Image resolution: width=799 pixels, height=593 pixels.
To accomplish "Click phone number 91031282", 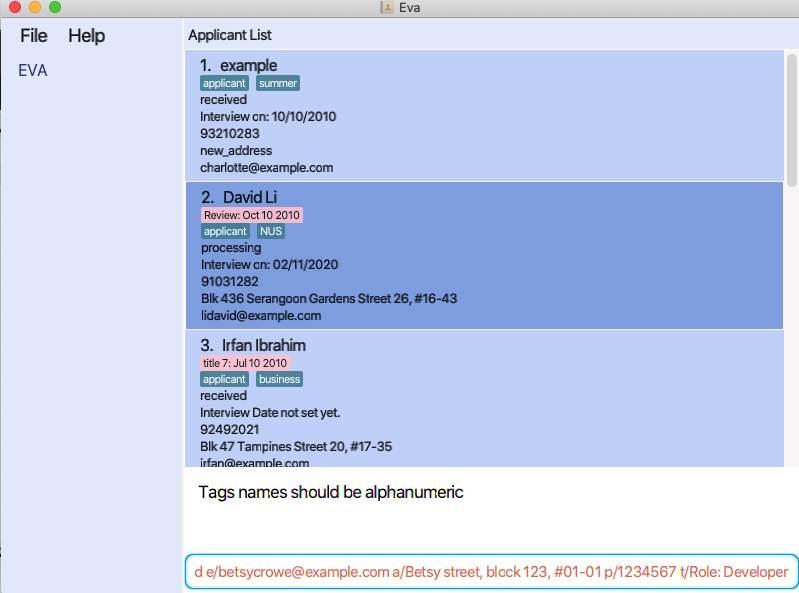I will coord(230,282).
